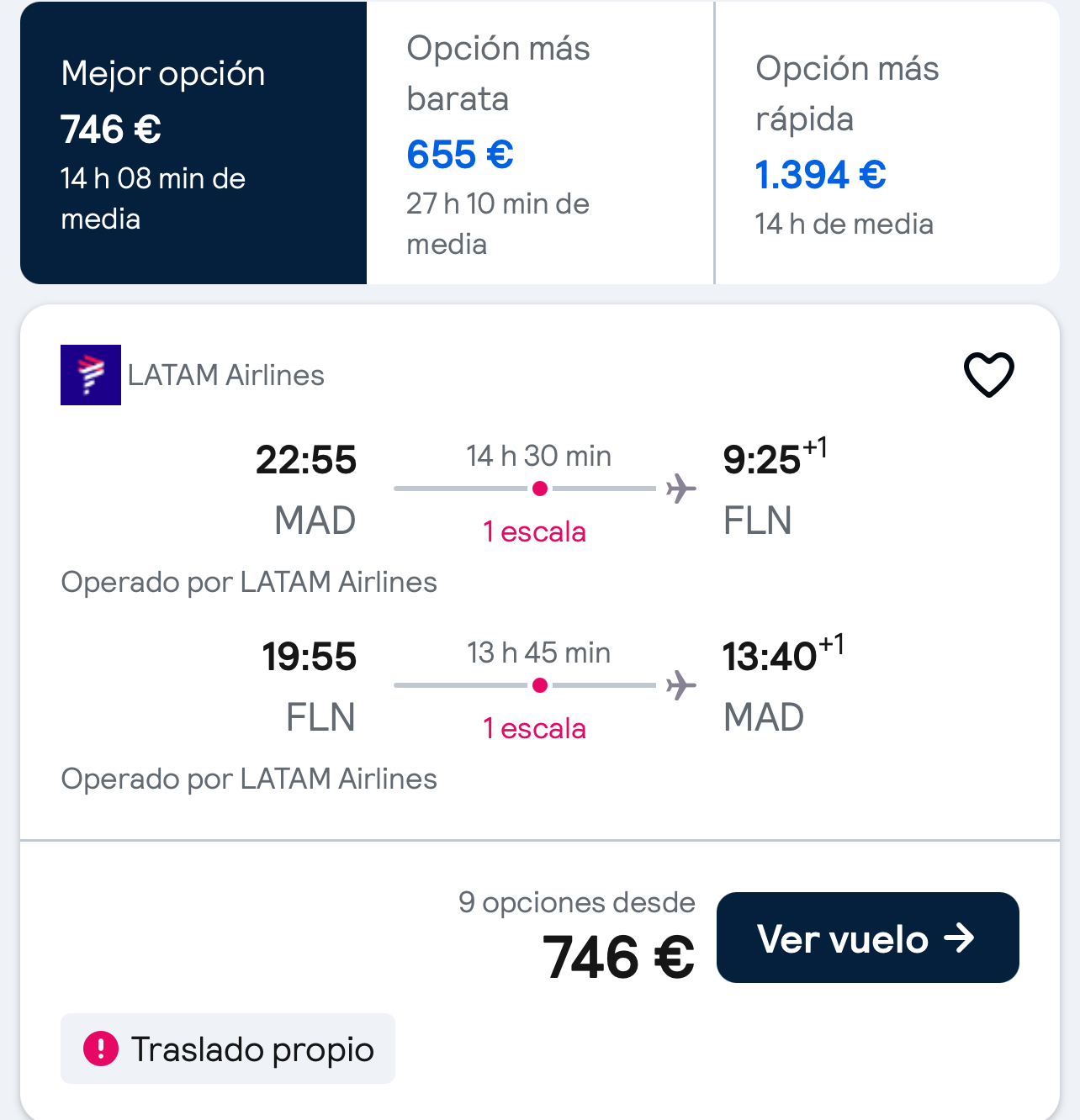The height and width of the screenshot is (1120, 1080).
Task: Click the 13:40 MAD arrival time
Action: (x=770, y=657)
